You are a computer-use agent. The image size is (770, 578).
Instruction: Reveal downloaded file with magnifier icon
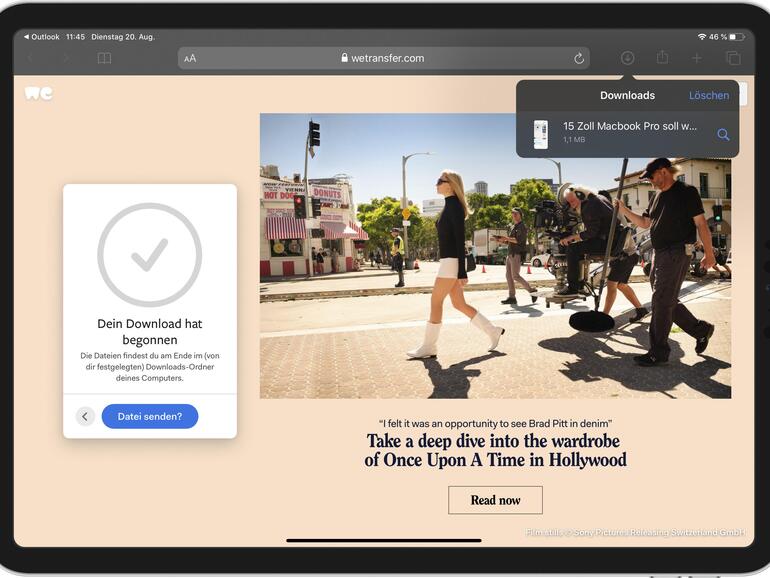pos(723,134)
